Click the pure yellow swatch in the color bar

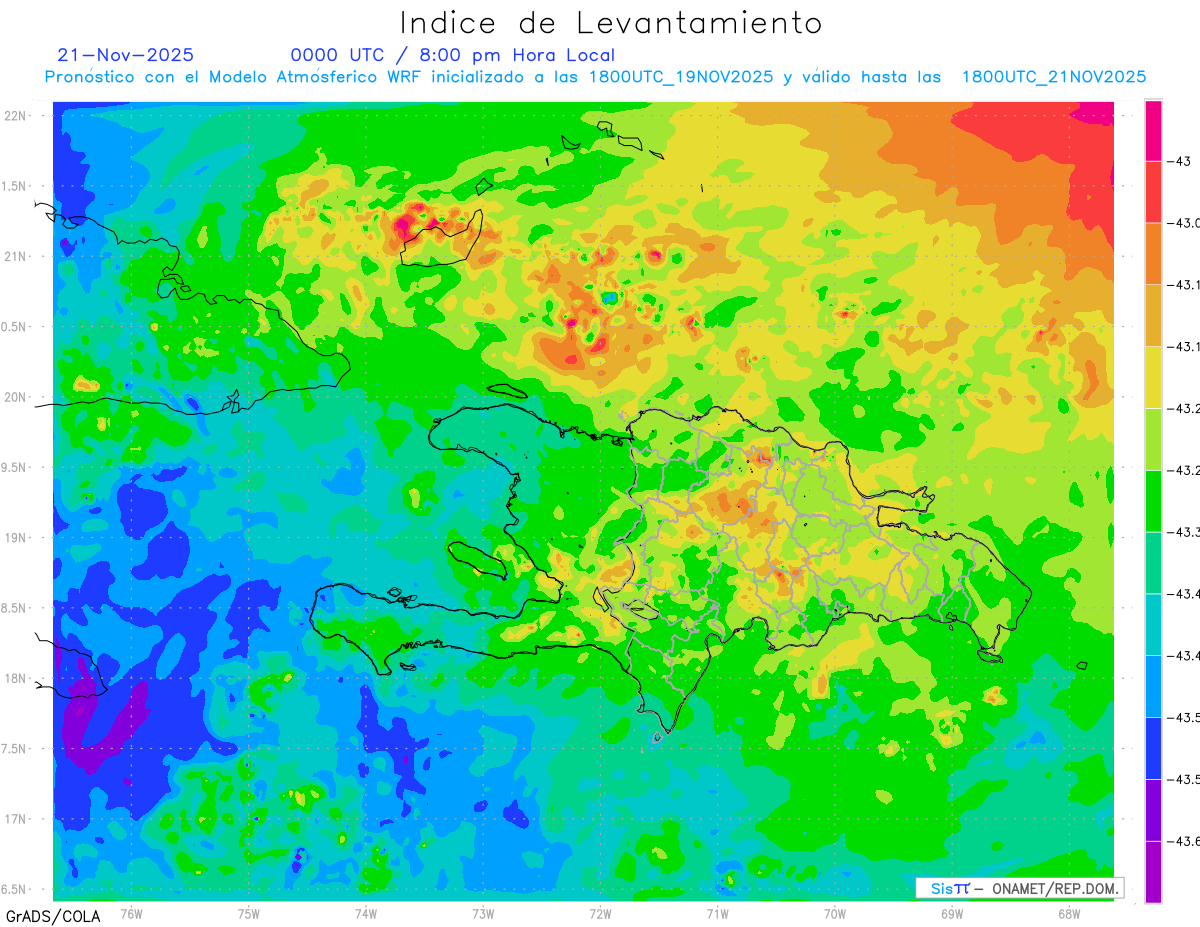click(x=1153, y=377)
